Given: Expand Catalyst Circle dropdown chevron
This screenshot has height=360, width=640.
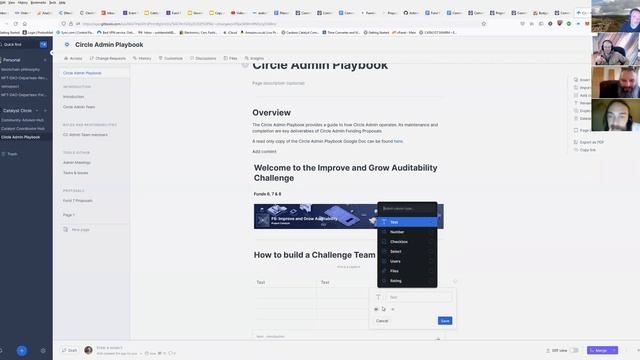Looking at the screenshot, I should pyautogui.click(x=37, y=111).
